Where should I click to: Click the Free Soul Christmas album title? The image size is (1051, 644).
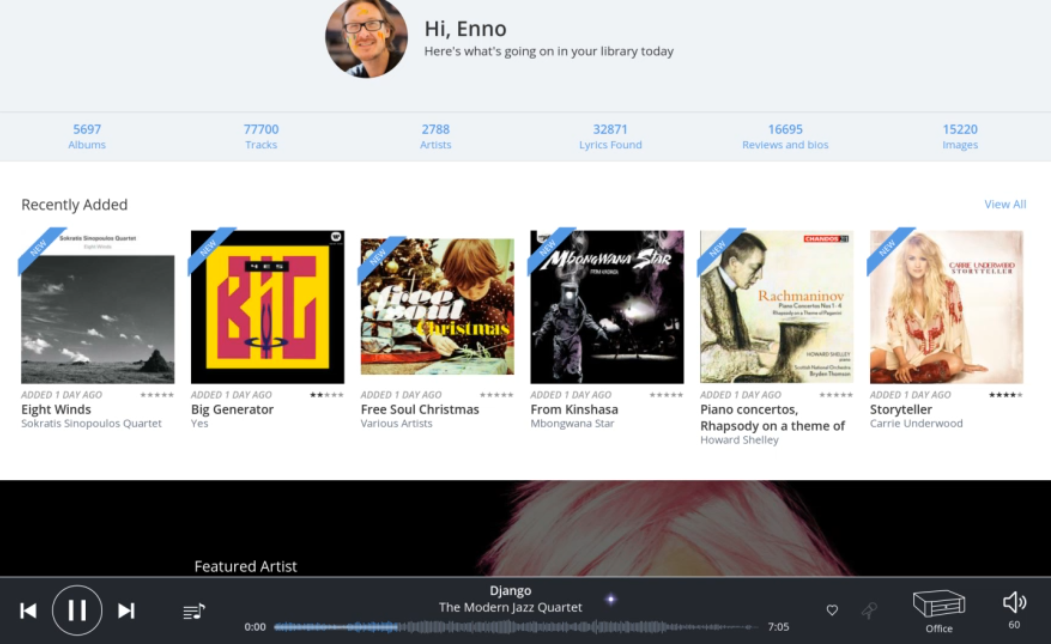coord(420,409)
